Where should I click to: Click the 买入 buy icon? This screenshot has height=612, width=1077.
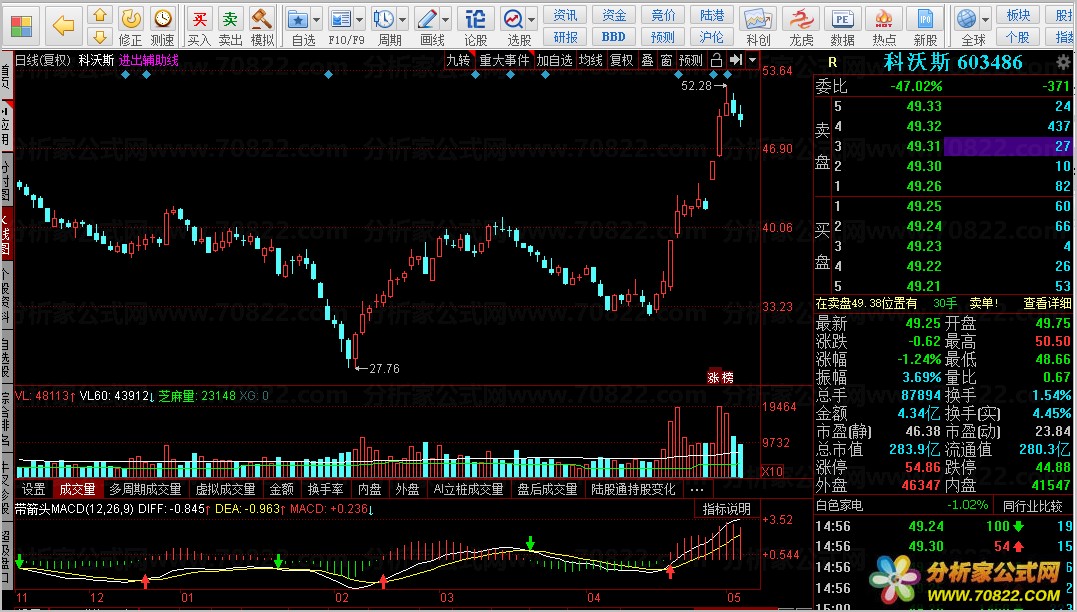pyautogui.click(x=199, y=19)
